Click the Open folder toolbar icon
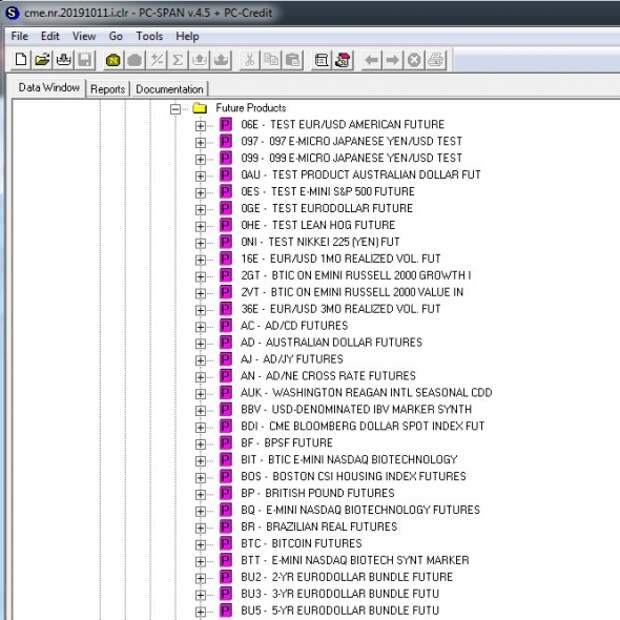Viewport: 620px width, 620px height. 42,60
